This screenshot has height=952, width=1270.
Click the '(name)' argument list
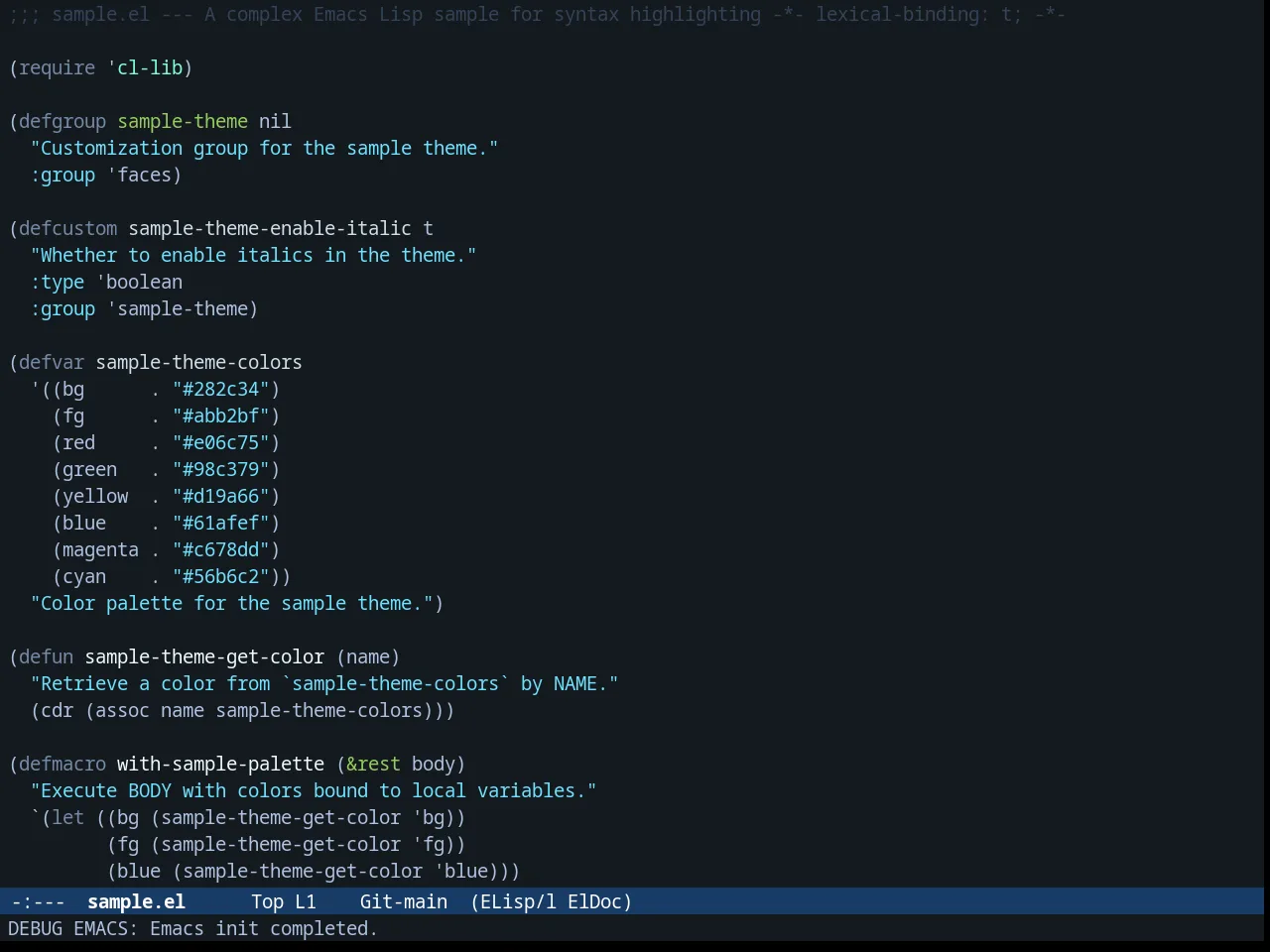tap(368, 656)
